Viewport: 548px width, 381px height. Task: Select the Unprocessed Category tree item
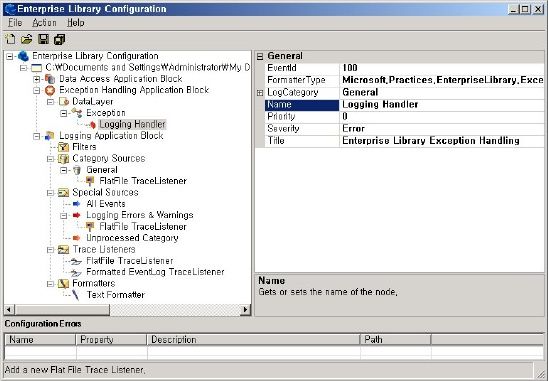tap(132, 238)
